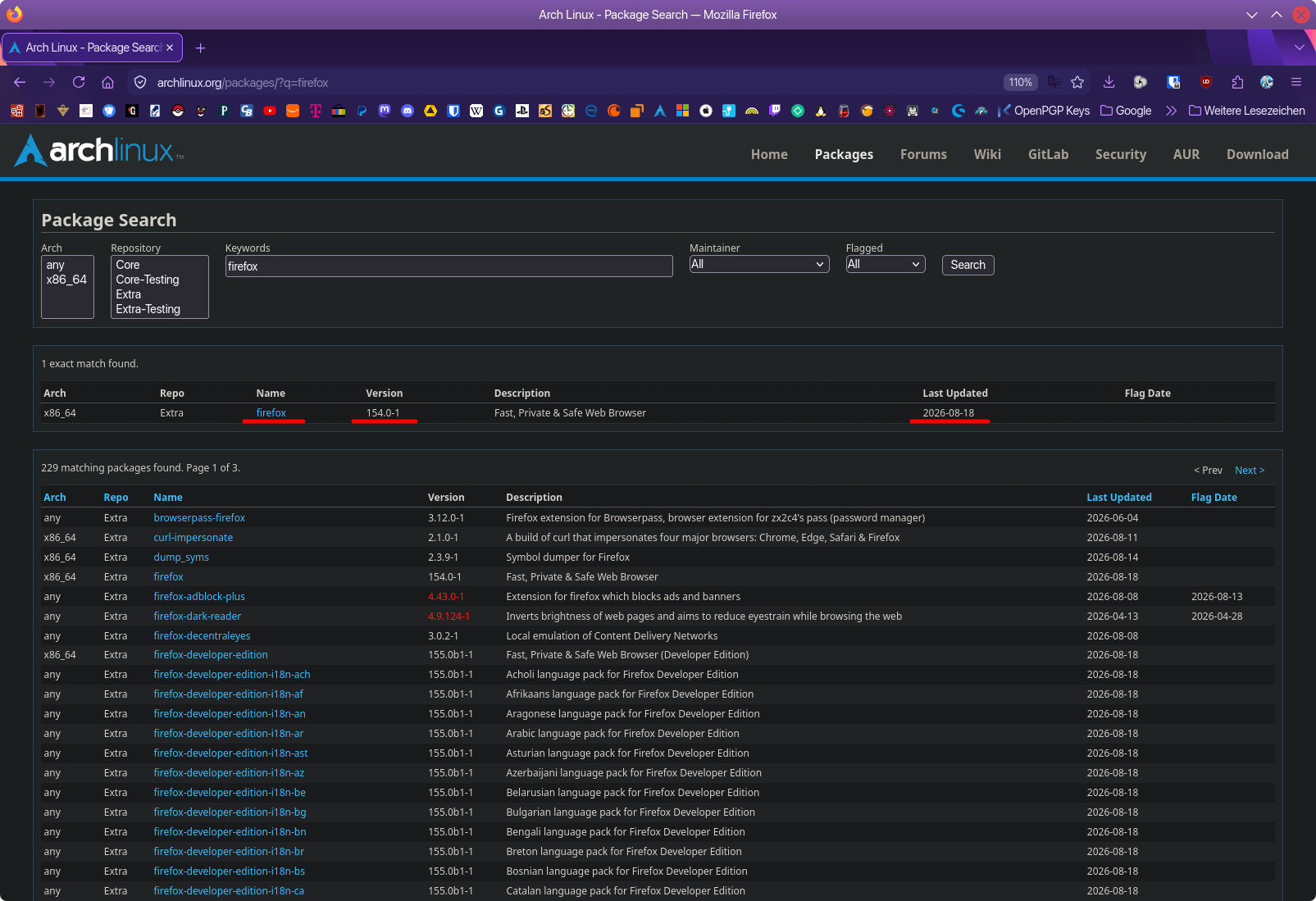Open the downloads panel
The width and height of the screenshot is (1316, 901).
coord(1109,82)
